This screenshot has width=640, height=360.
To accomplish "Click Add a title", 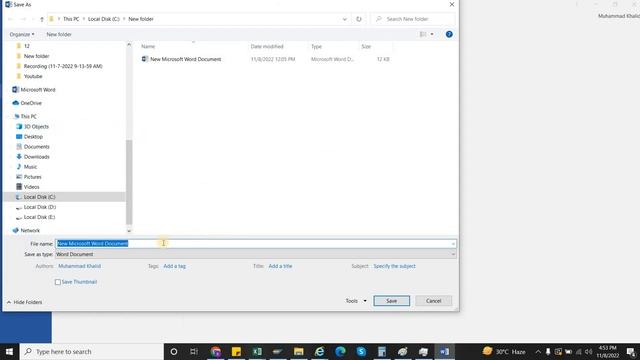I will click(280, 266).
